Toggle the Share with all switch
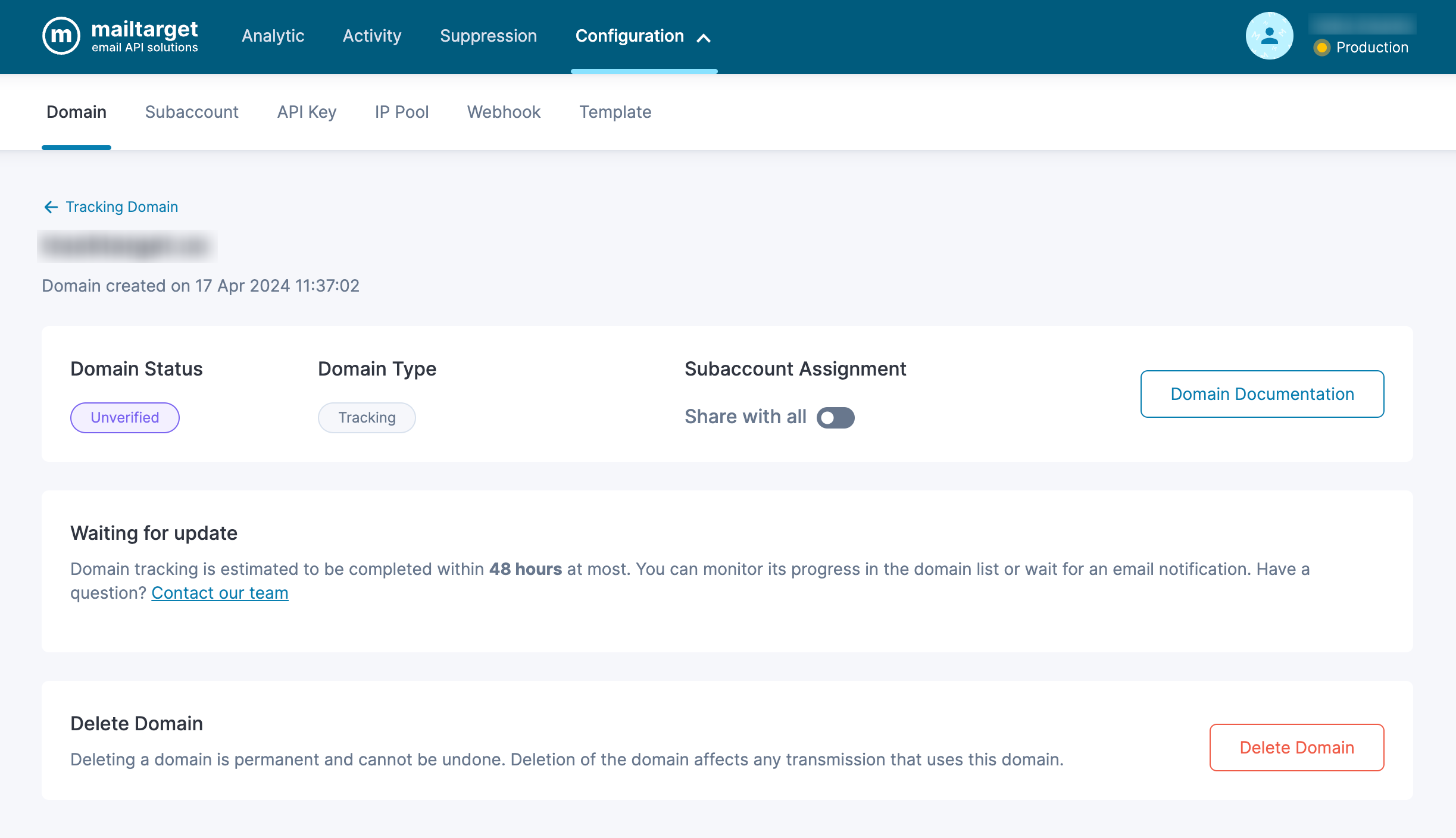The image size is (1456, 838). coord(835,417)
